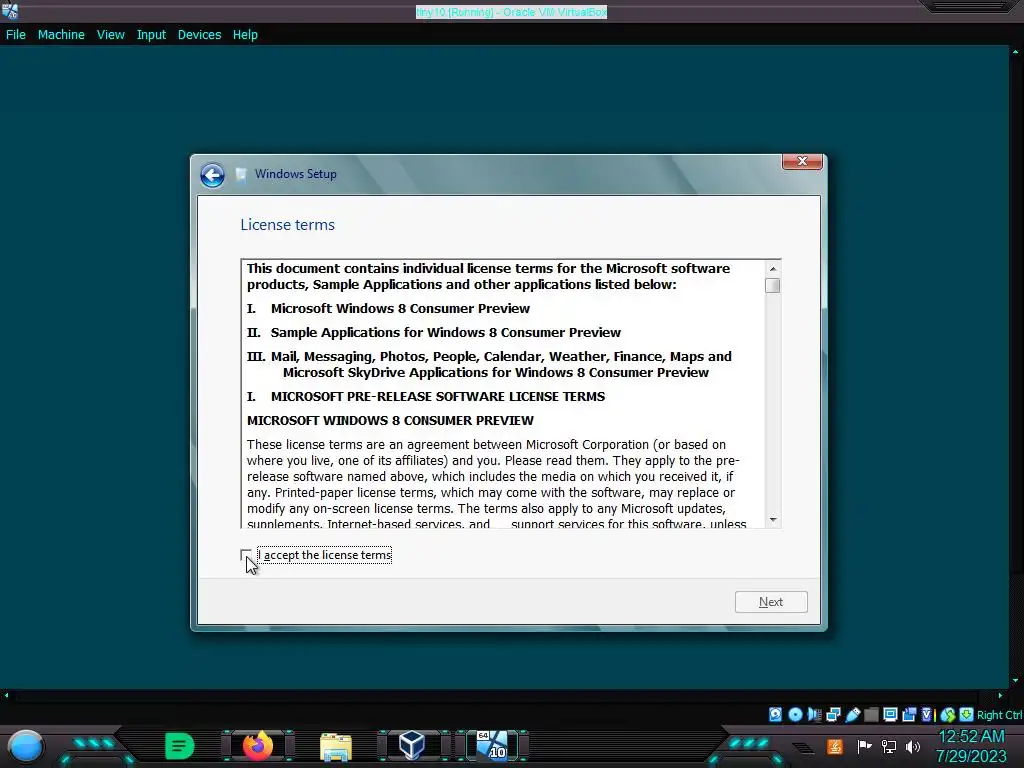Click the shared folders status icon

871,714
